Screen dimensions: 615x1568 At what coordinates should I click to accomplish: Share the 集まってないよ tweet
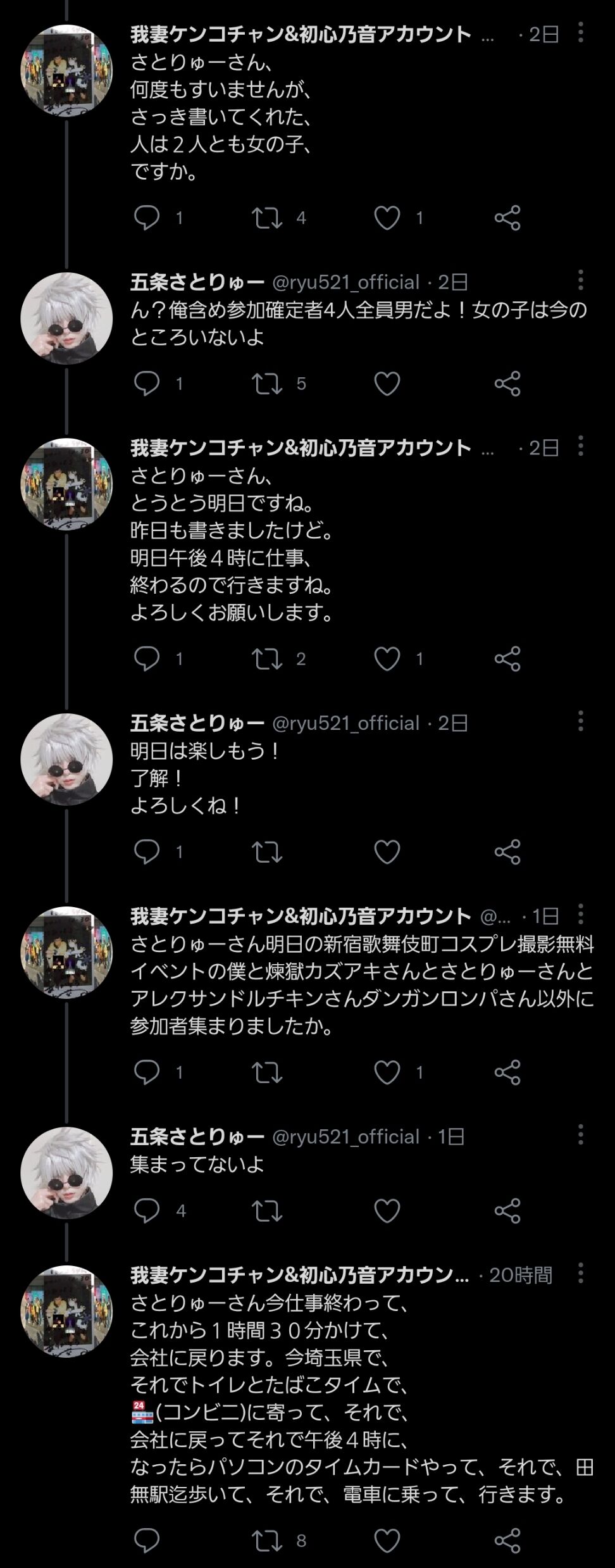coord(507,1211)
